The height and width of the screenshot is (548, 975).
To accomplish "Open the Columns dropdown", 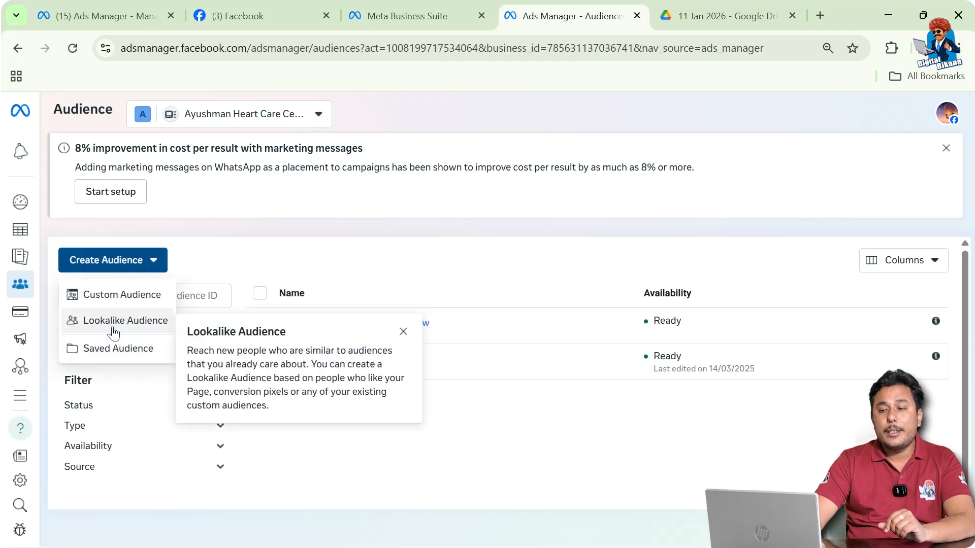I will [x=903, y=260].
